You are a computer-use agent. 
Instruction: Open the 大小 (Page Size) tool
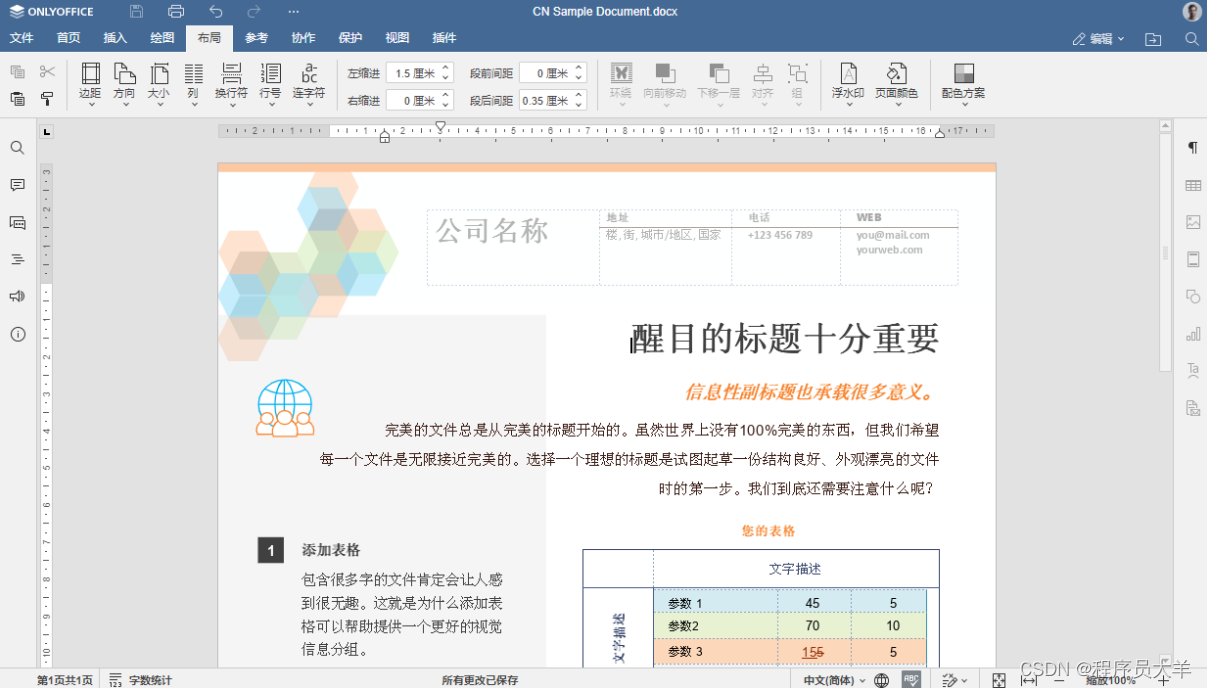158,83
